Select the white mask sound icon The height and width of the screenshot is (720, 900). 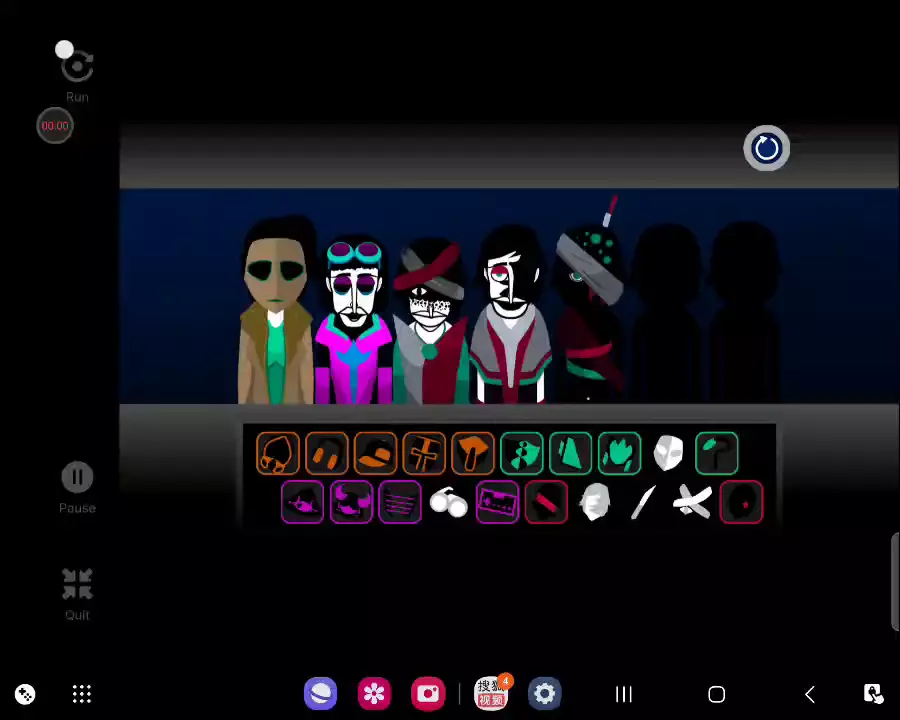[x=668, y=453]
